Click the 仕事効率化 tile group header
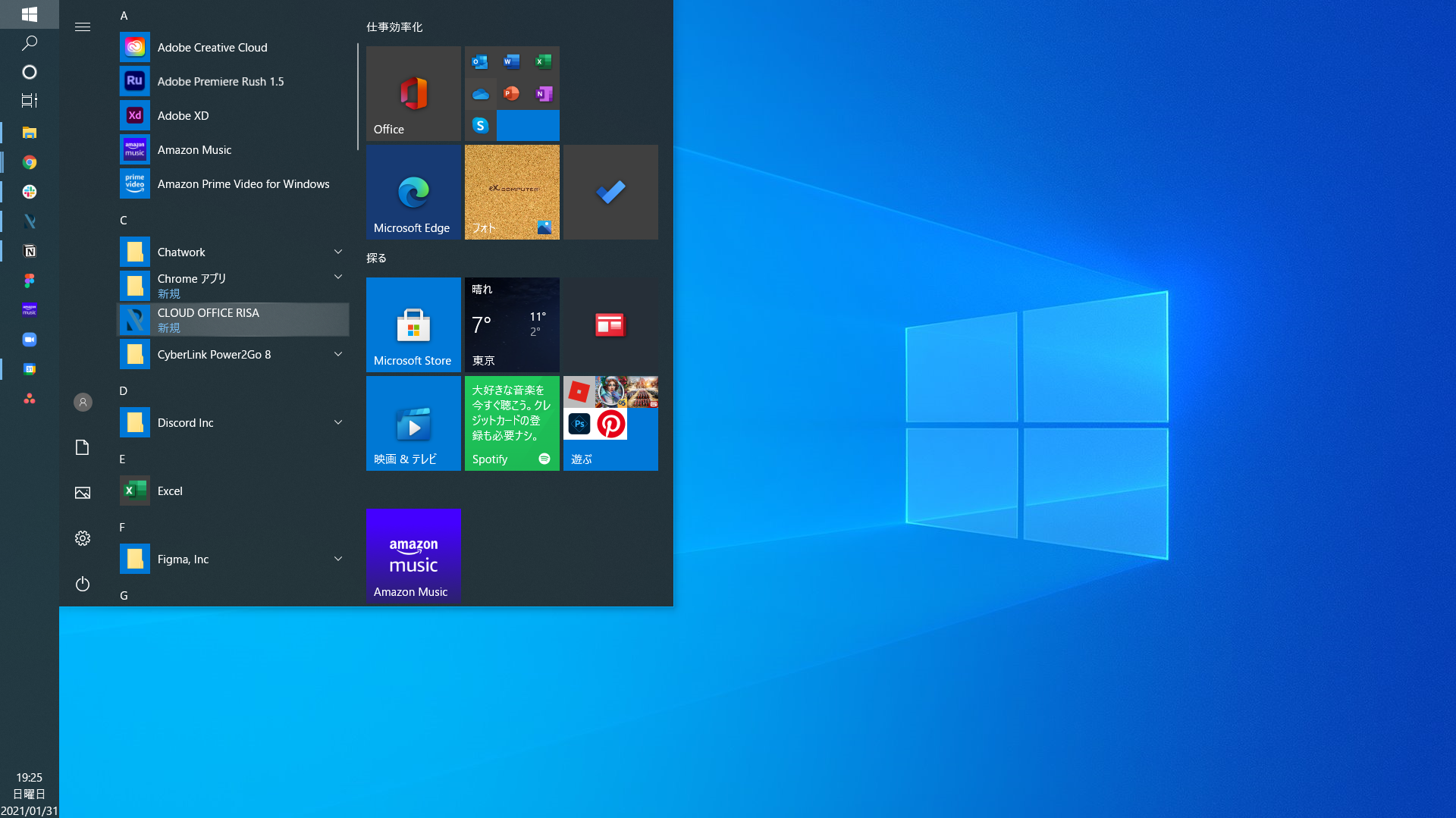 tap(394, 27)
